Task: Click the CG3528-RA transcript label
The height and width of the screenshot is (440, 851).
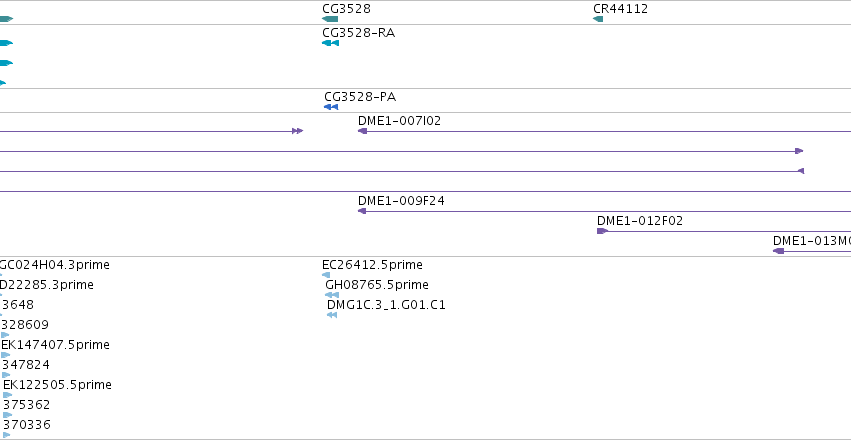Action: (x=359, y=33)
